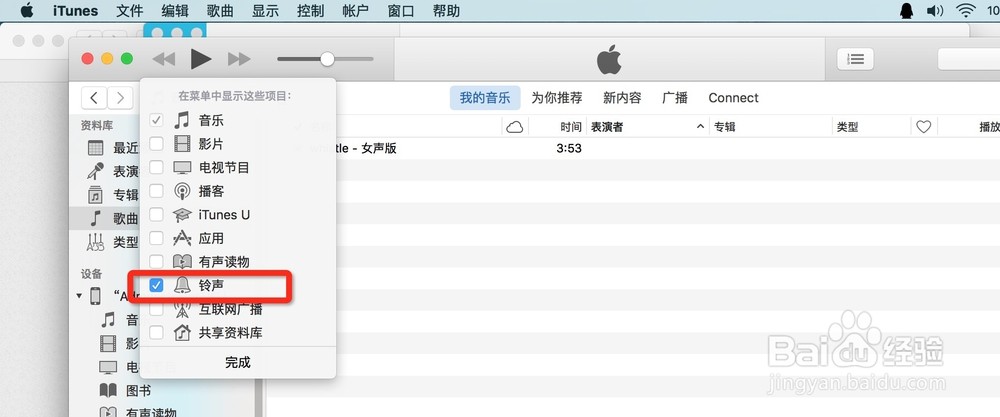The height and width of the screenshot is (417, 1000).
Task: Select the 专辑 sidebar icon
Action: point(96,194)
